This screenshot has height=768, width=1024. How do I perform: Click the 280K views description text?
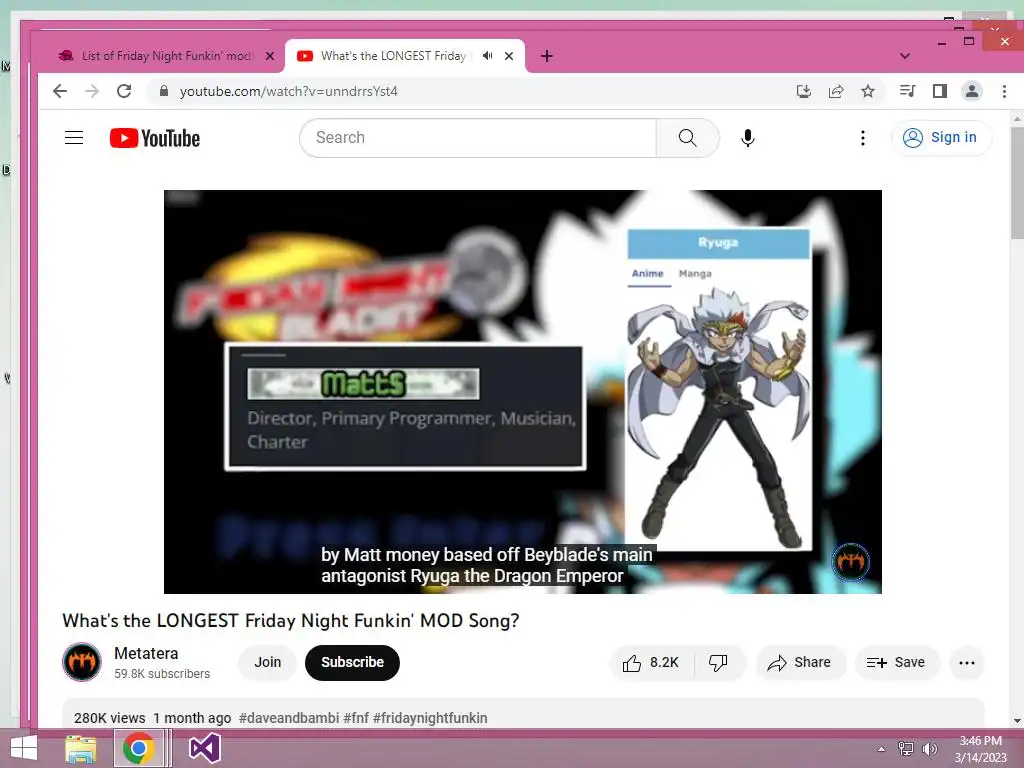110,718
